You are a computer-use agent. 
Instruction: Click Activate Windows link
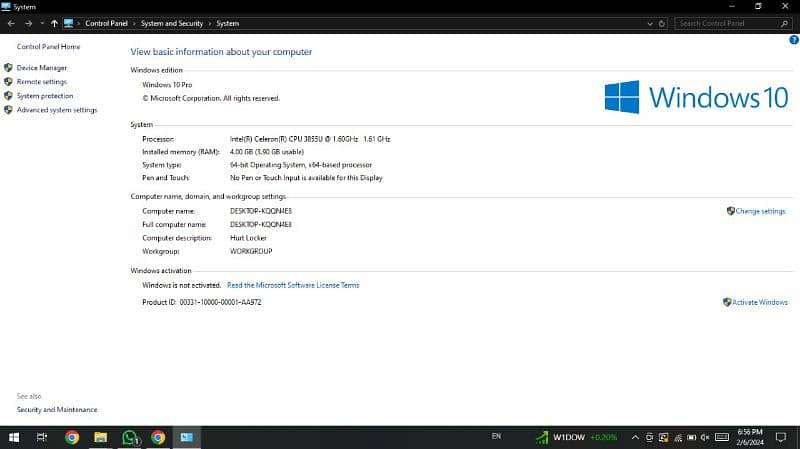759,302
